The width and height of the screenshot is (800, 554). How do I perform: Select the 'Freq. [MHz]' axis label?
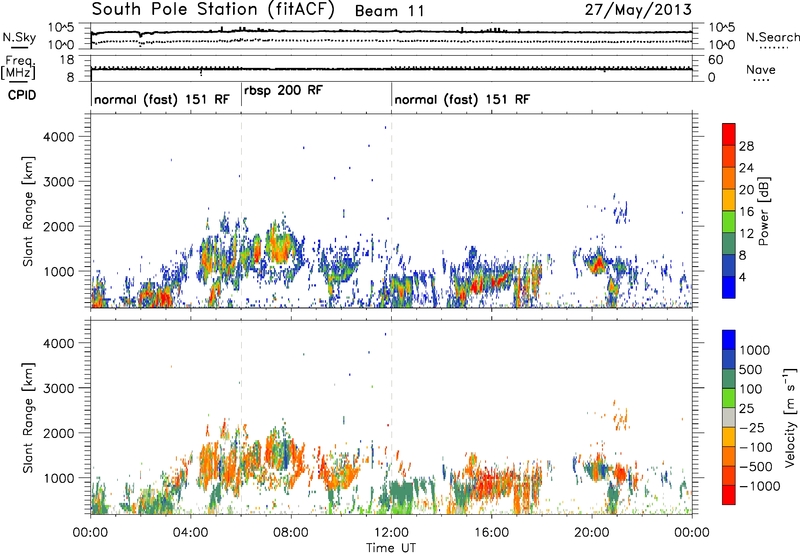coord(18,68)
